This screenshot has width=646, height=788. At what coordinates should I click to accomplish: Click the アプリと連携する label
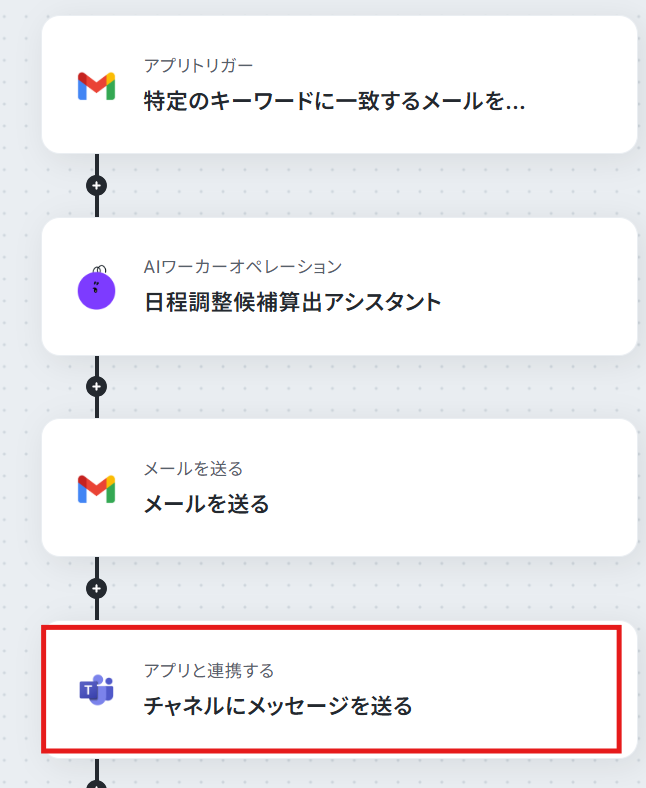(208, 670)
